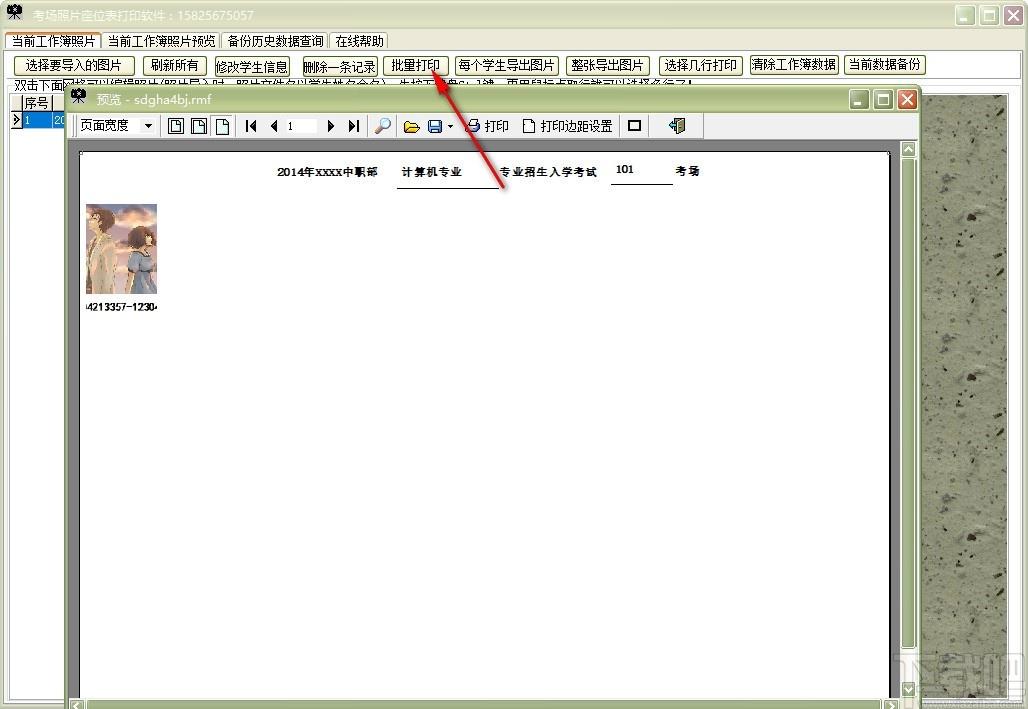The height and width of the screenshot is (709, 1028).
Task: Switch to 备份历史数据查询 tab
Action: coord(275,41)
